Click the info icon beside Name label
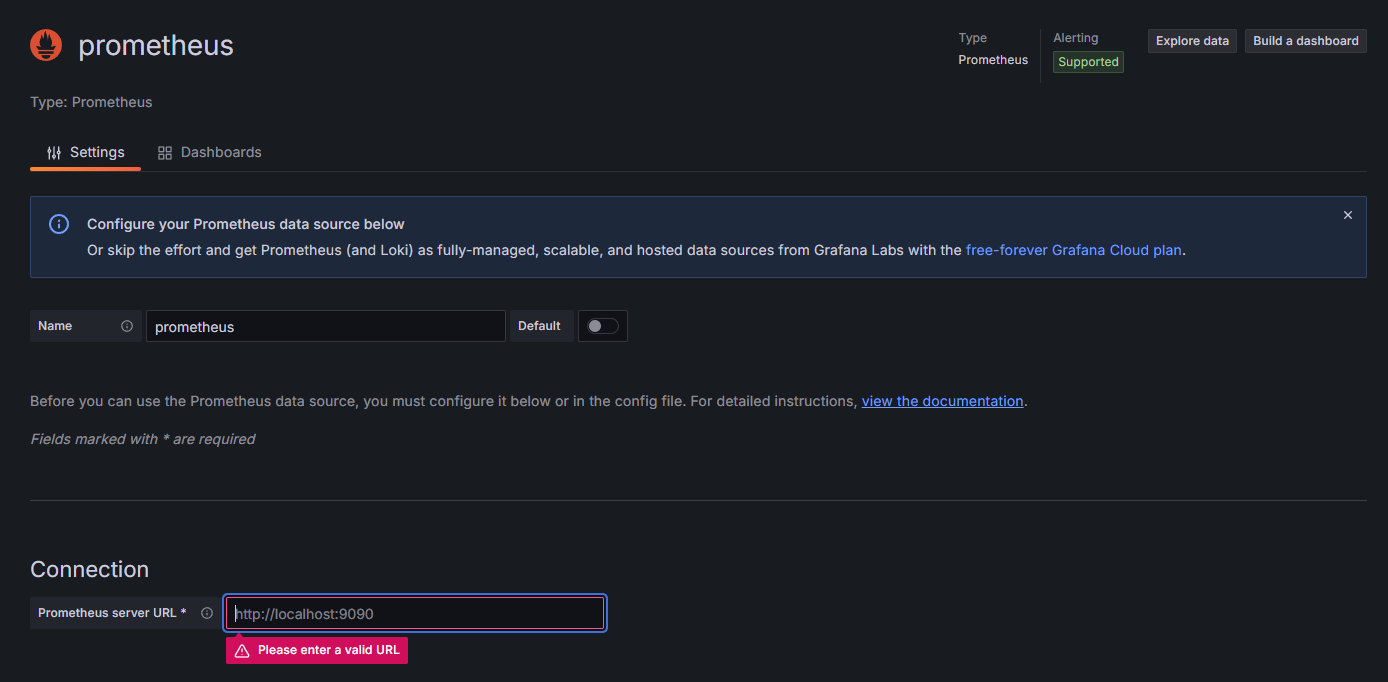 coord(127,326)
